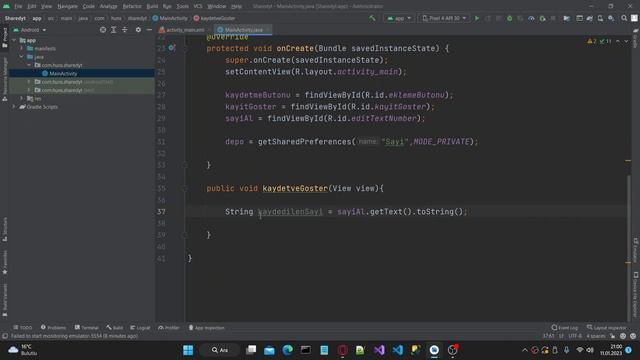Click the MainActivity breadcrumb in navigation bar
This screenshot has width=640, height=360.
pos(170,18)
